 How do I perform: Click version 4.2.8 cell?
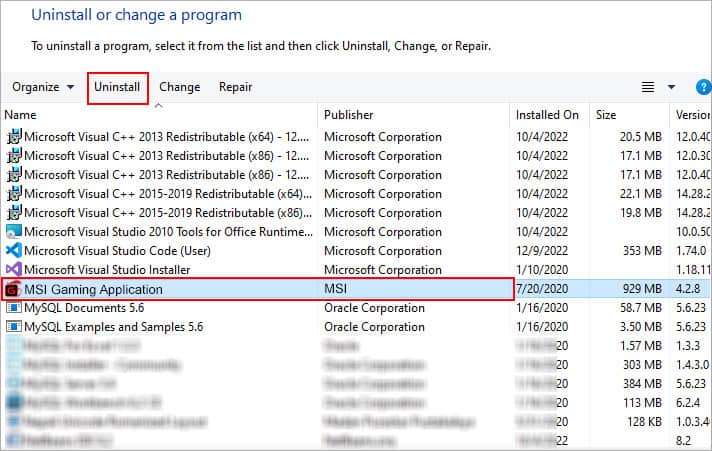point(688,289)
